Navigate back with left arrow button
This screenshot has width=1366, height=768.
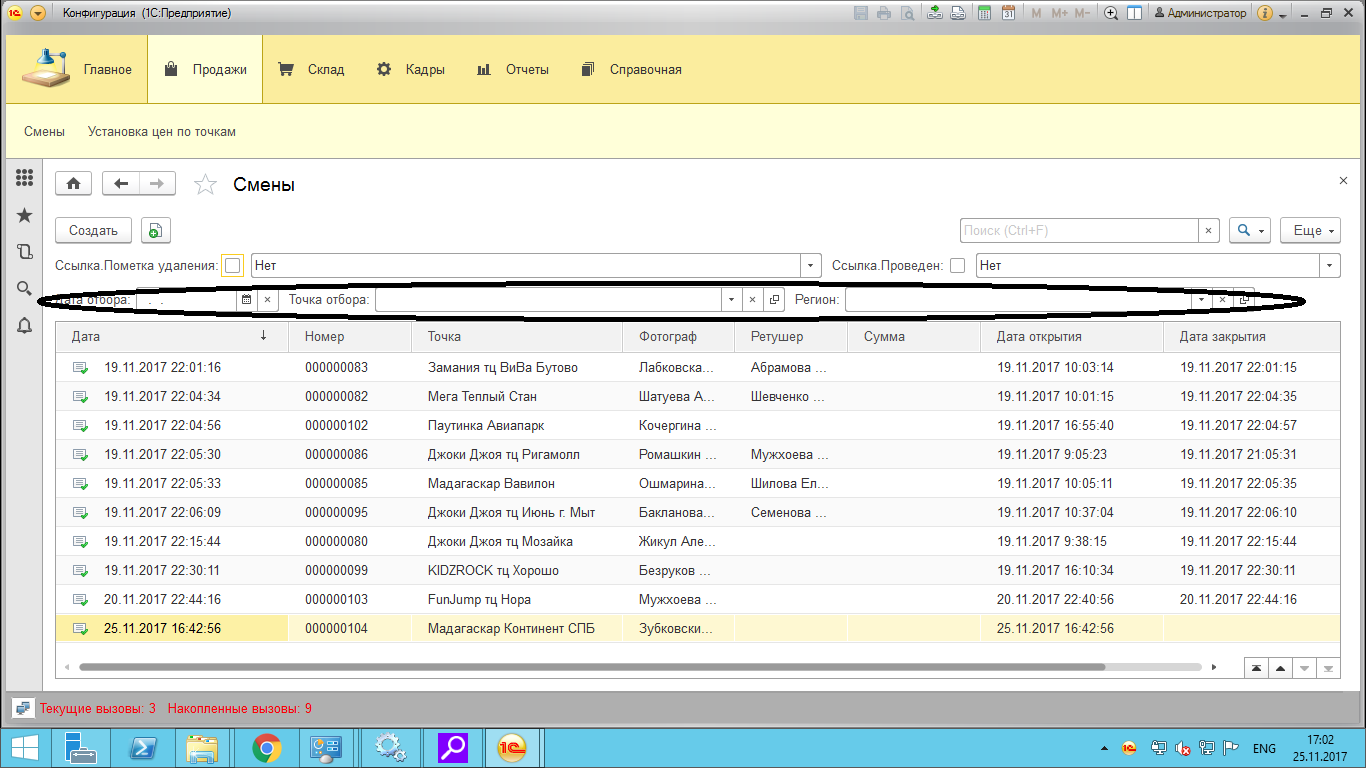click(121, 184)
